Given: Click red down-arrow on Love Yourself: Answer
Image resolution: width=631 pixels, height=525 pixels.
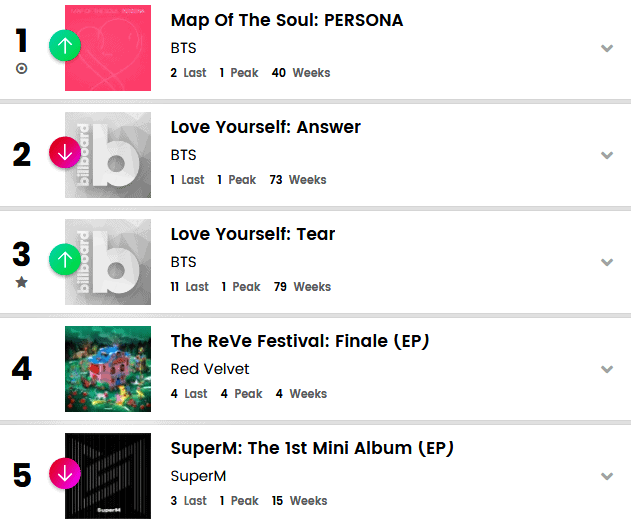Looking at the screenshot, I should (x=64, y=154).
